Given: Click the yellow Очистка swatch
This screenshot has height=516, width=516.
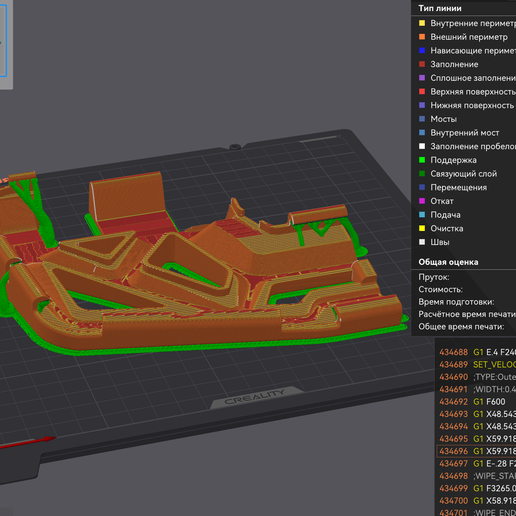Looking at the screenshot, I should [x=422, y=228].
